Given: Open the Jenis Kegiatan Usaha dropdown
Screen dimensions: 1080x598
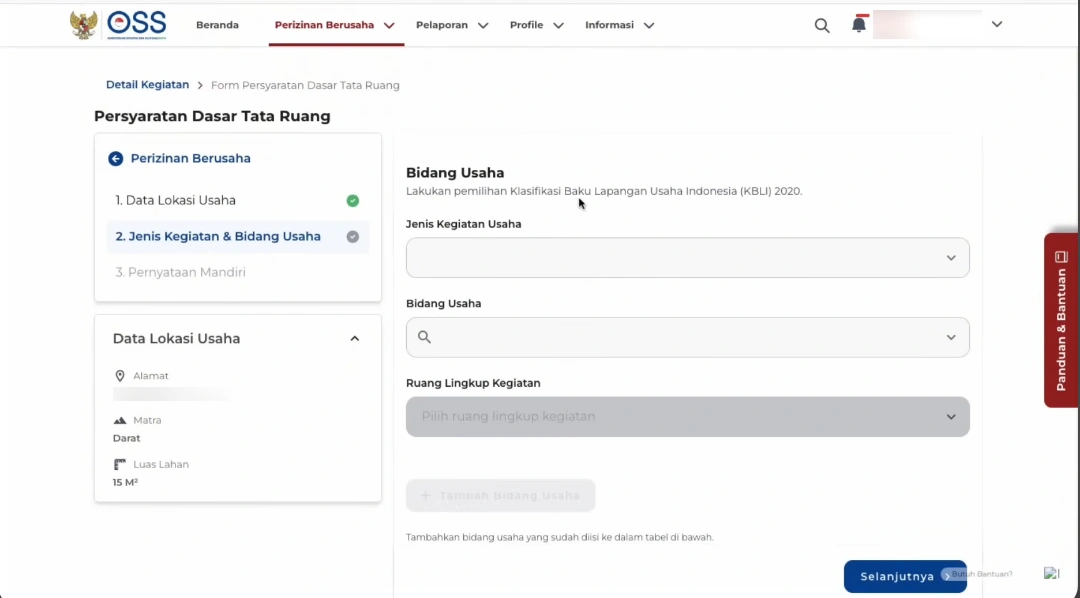Looking at the screenshot, I should pos(687,258).
